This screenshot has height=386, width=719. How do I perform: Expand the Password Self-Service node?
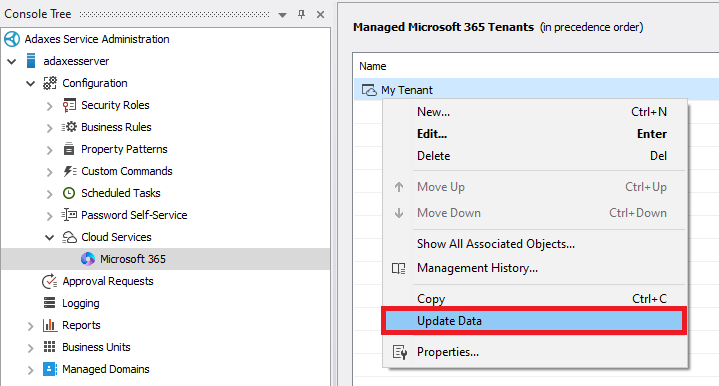tap(50, 216)
